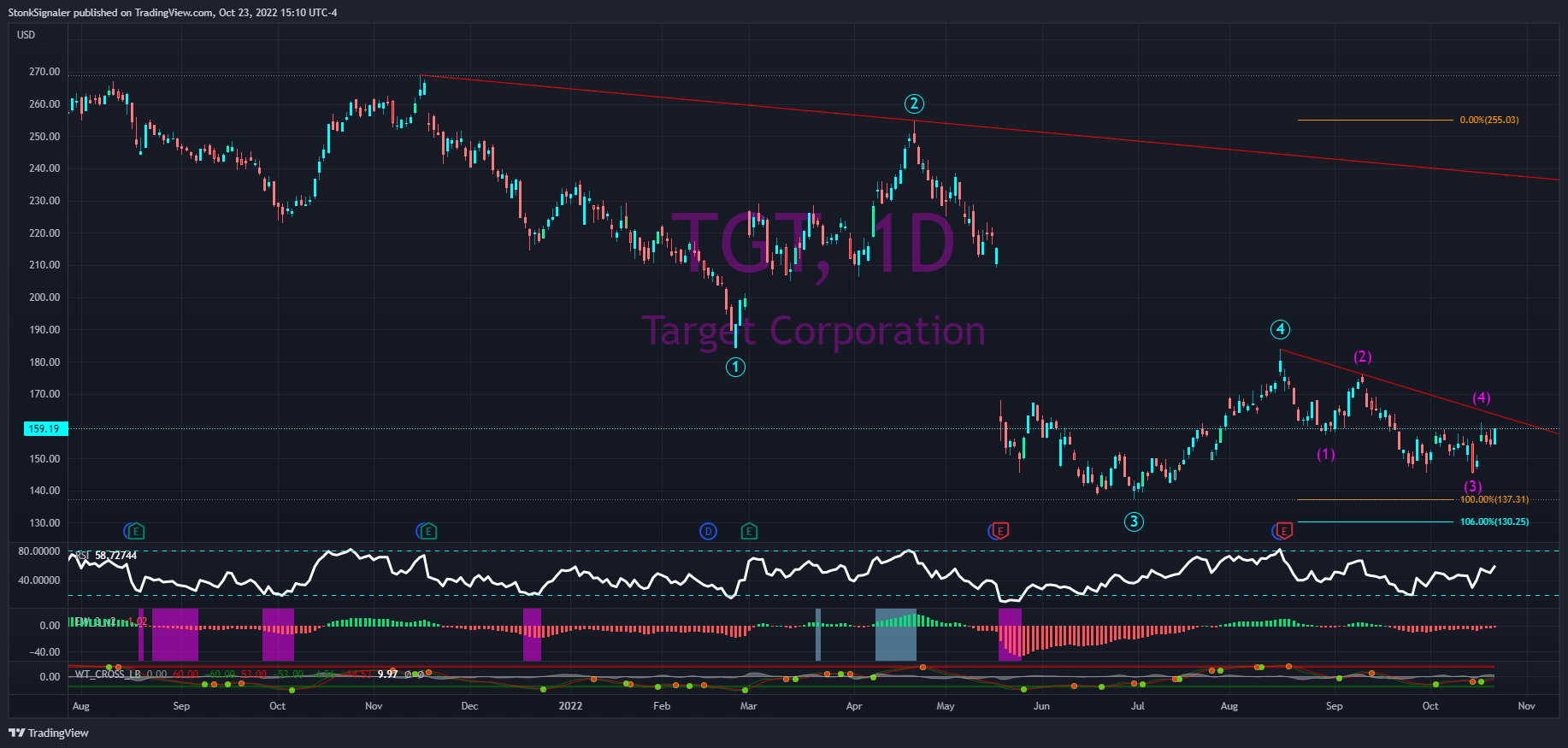
Task: Click the blue dividend D marker near February
Action: (708, 532)
